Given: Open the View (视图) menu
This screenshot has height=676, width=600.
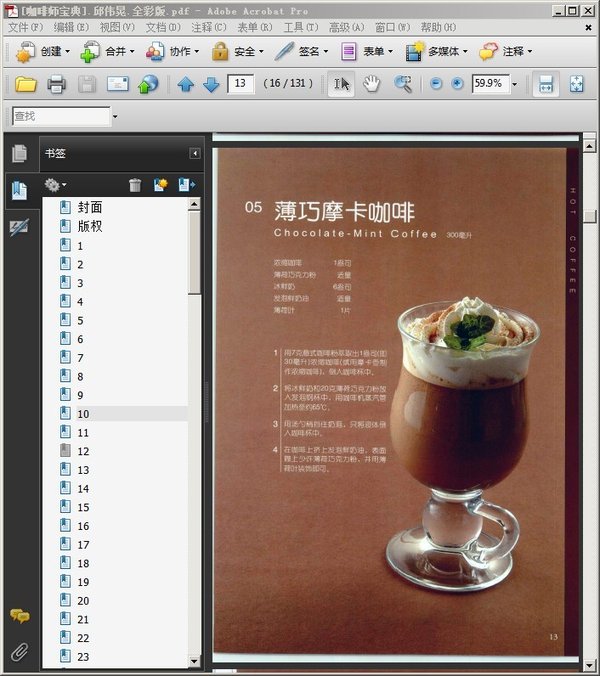Looking at the screenshot, I should 117,28.
